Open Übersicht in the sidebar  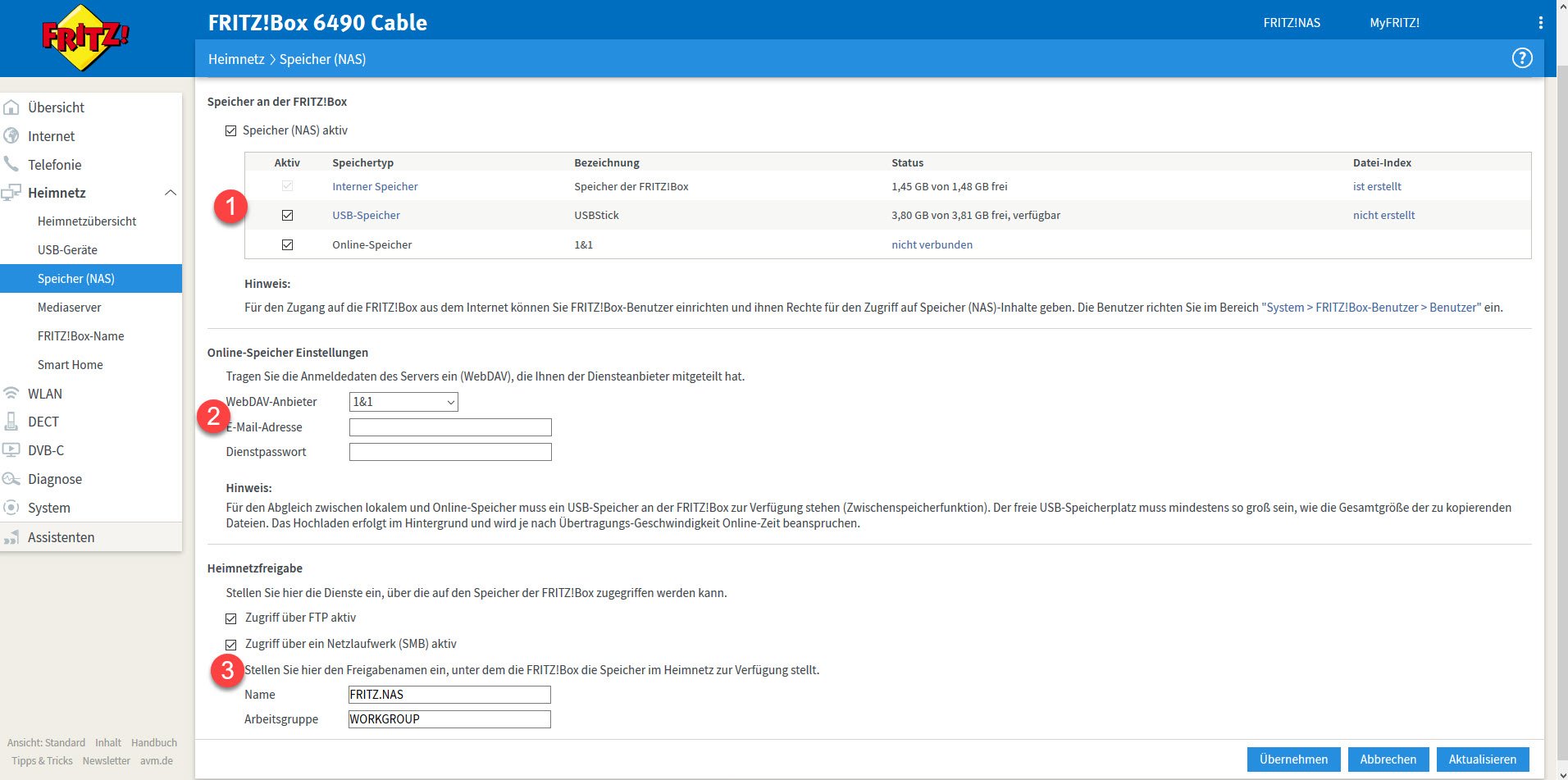pos(56,107)
